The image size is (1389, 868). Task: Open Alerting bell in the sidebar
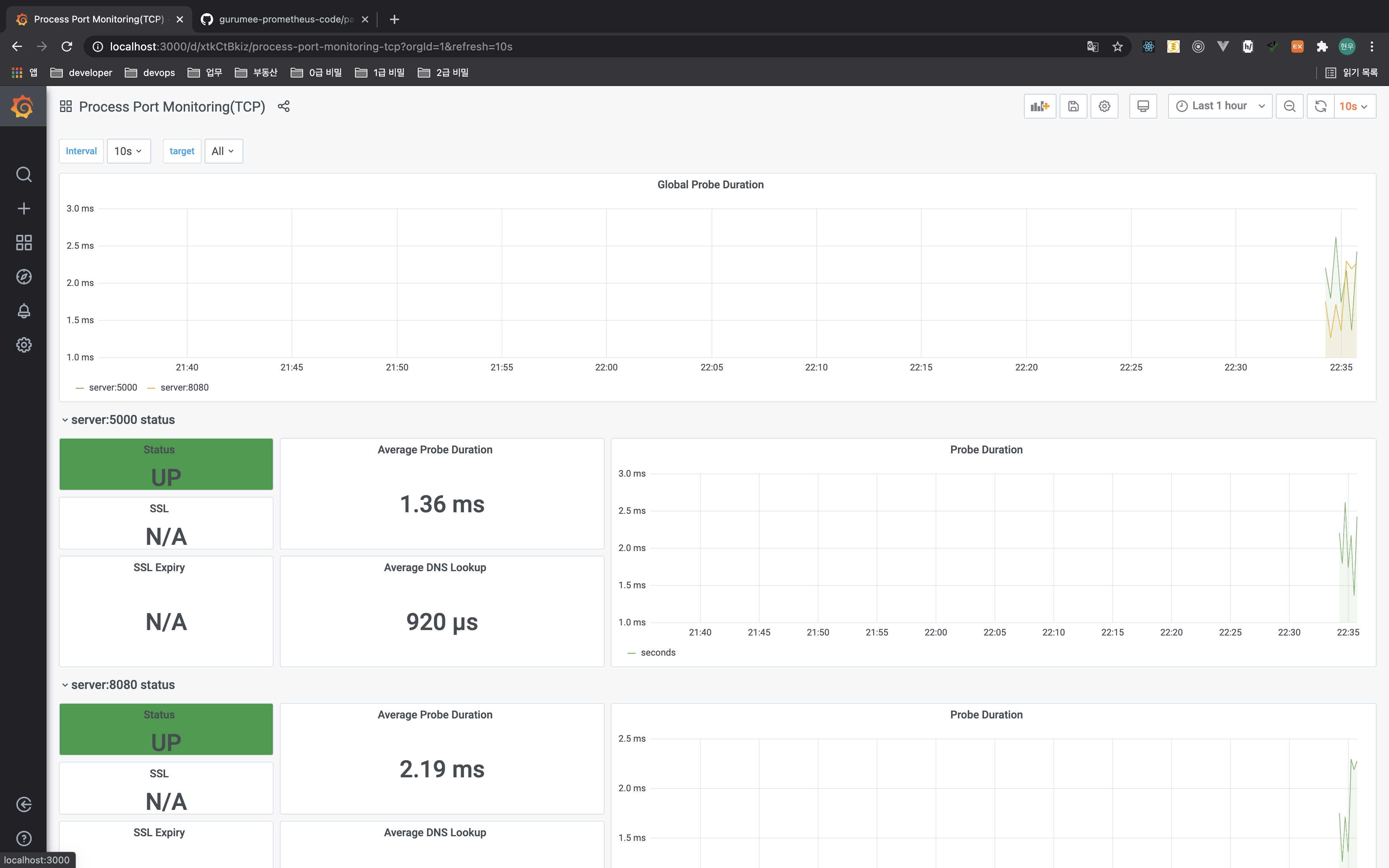(x=24, y=310)
